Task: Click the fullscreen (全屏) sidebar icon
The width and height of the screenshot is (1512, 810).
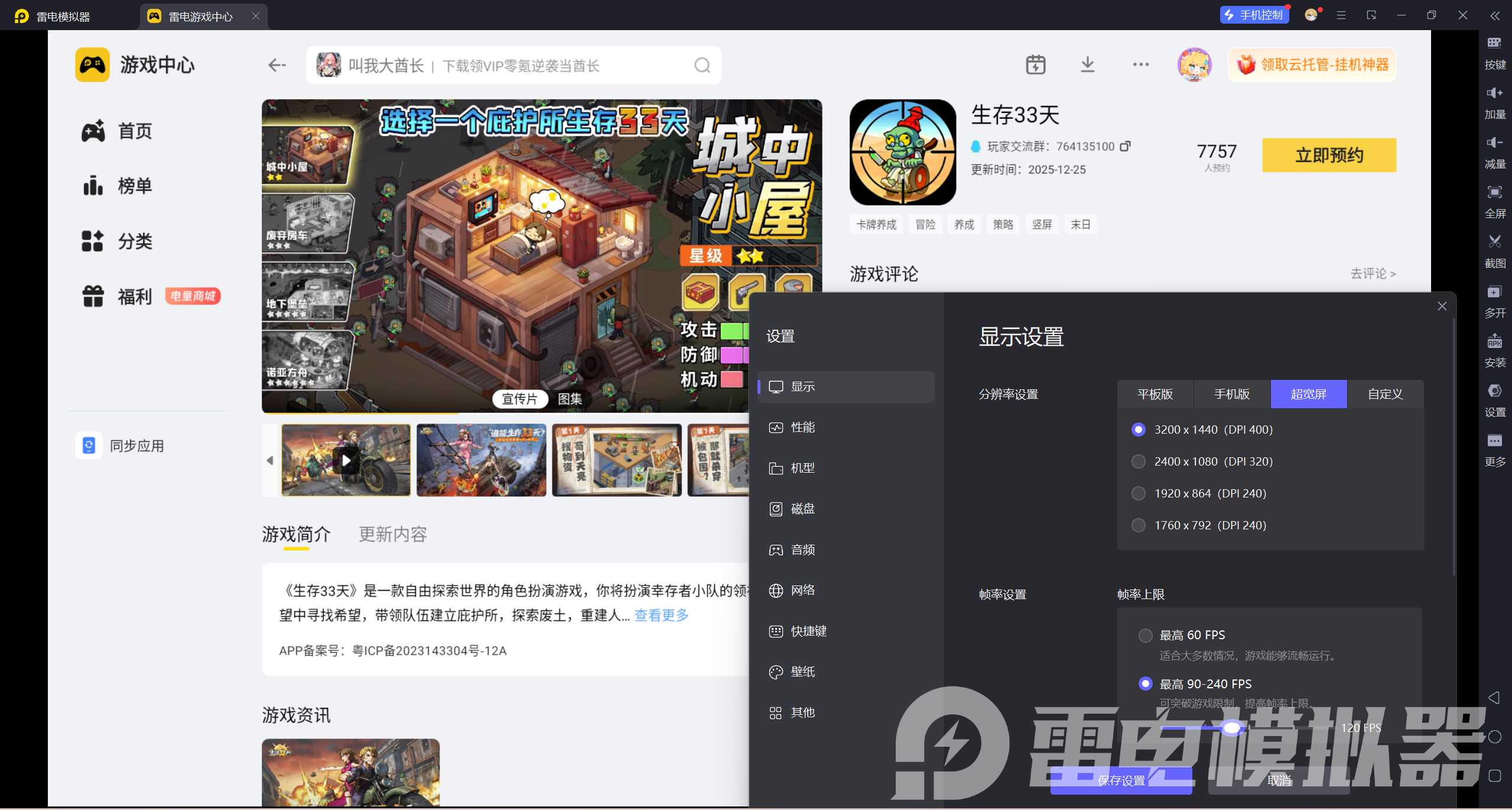Action: tap(1494, 193)
